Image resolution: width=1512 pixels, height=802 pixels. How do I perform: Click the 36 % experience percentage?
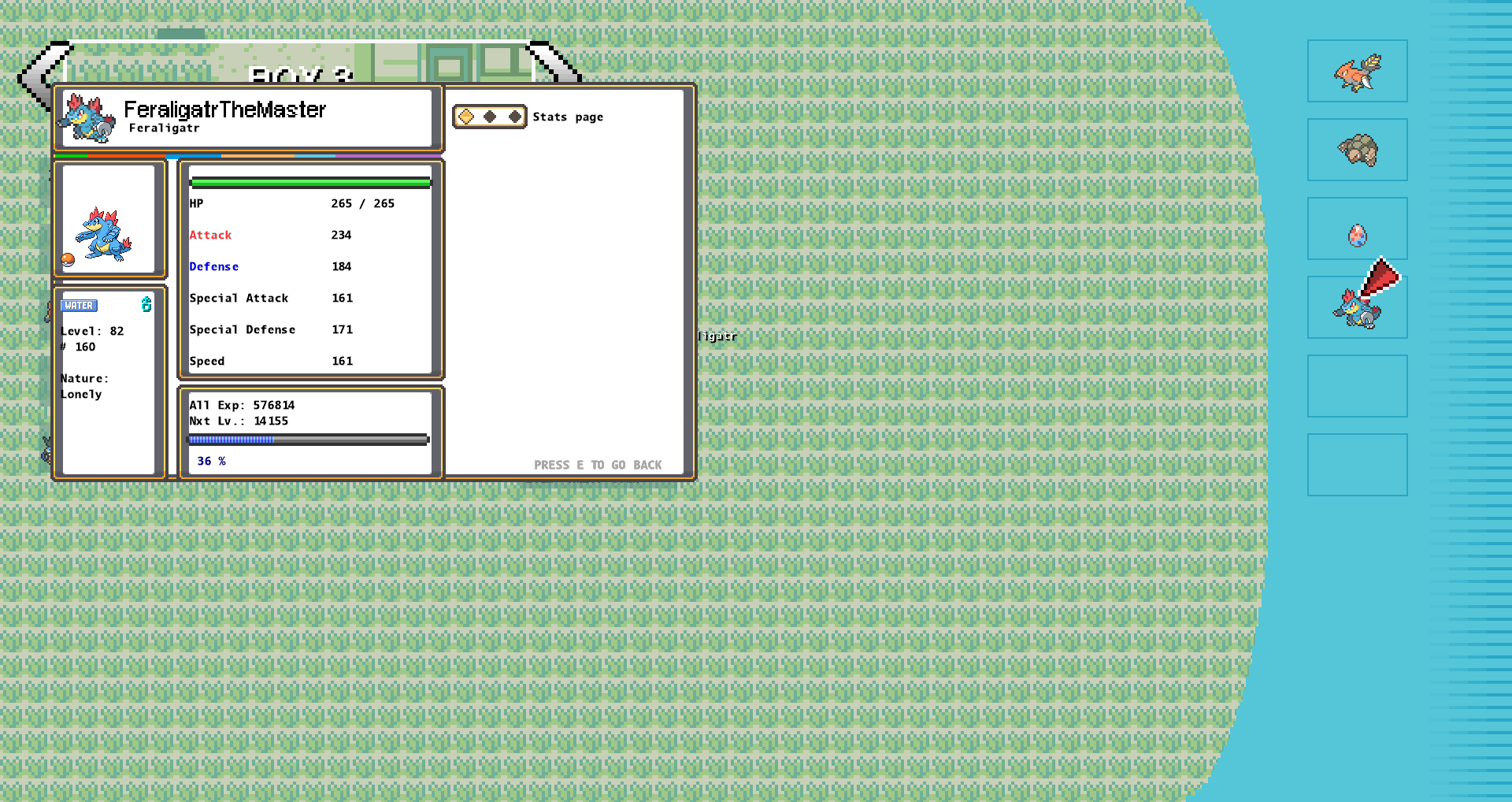(x=212, y=461)
